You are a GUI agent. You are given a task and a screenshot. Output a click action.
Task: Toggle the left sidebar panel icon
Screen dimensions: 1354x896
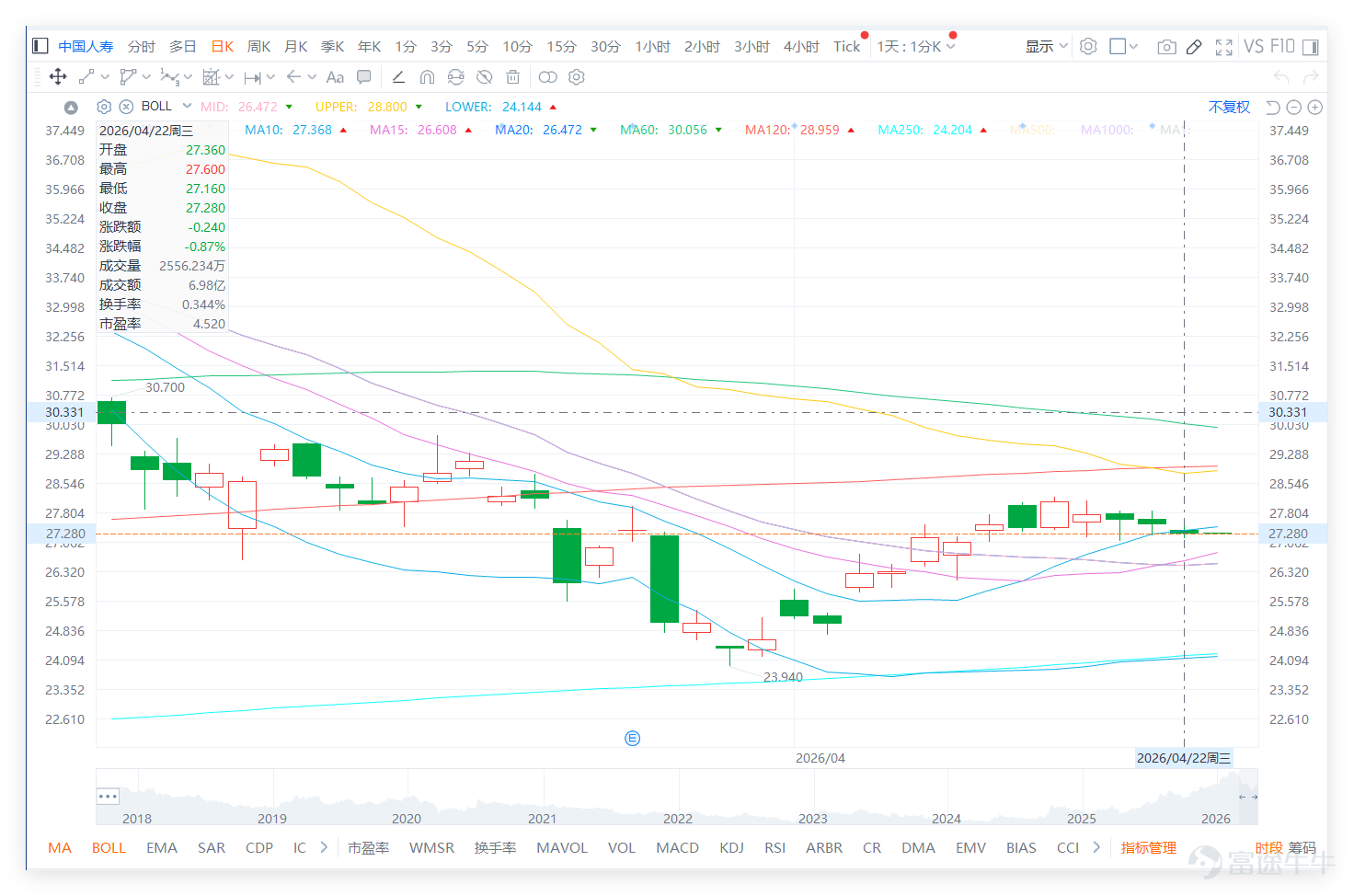(x=40, y=46)
